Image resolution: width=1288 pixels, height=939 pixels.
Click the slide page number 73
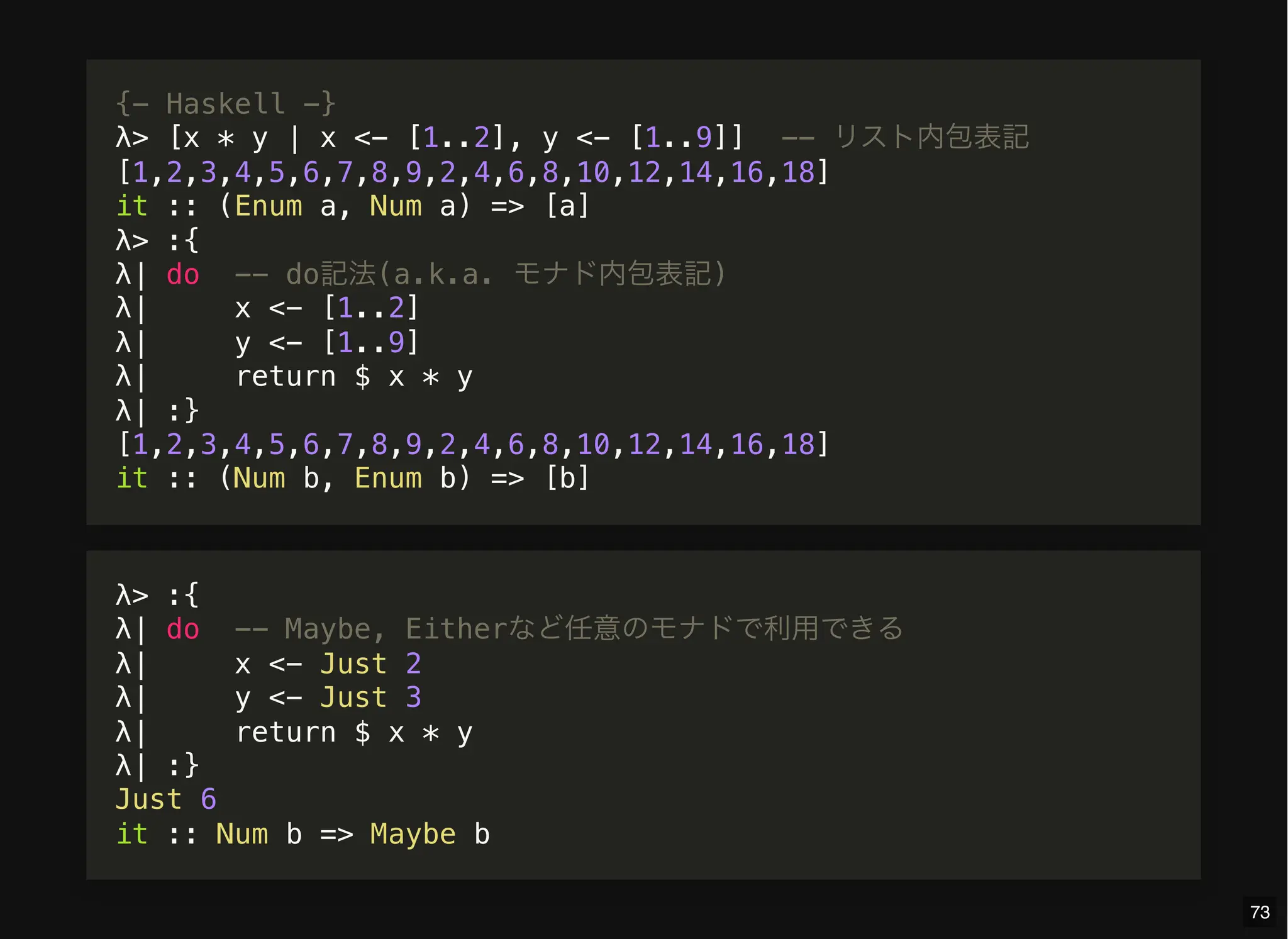(1260, 912)
